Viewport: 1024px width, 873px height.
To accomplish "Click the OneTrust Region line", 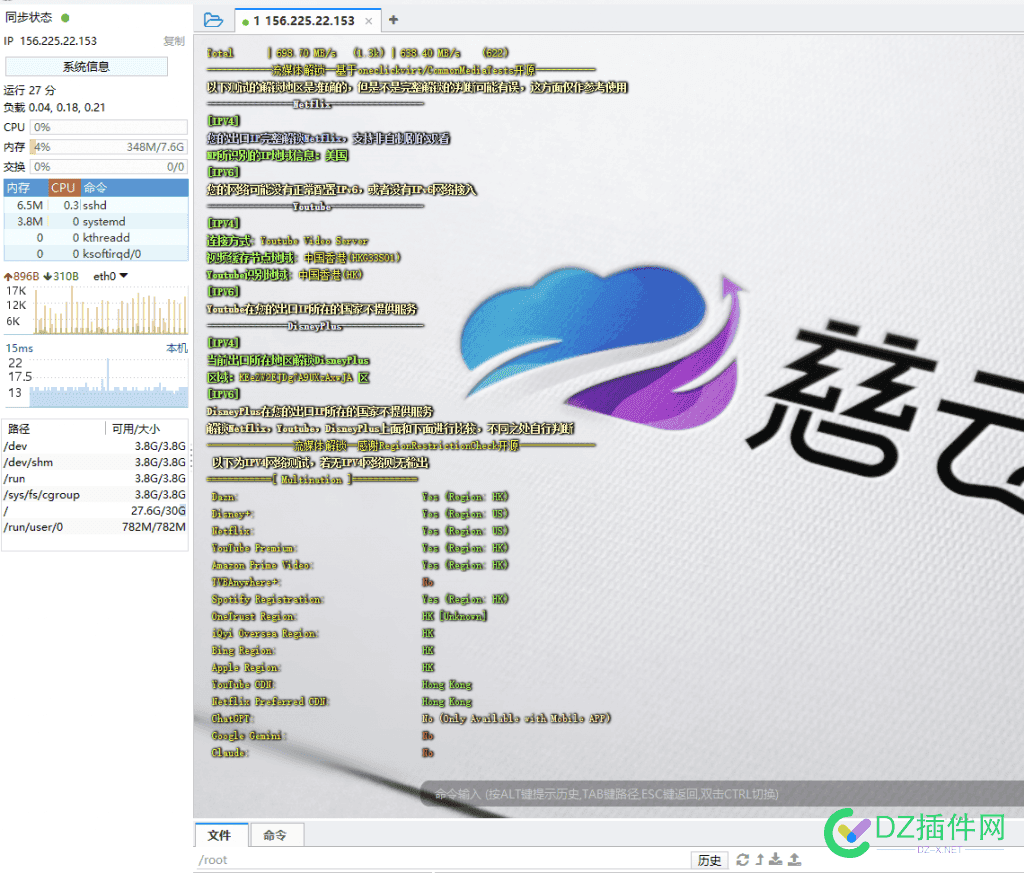I will [x=349, y=616].
